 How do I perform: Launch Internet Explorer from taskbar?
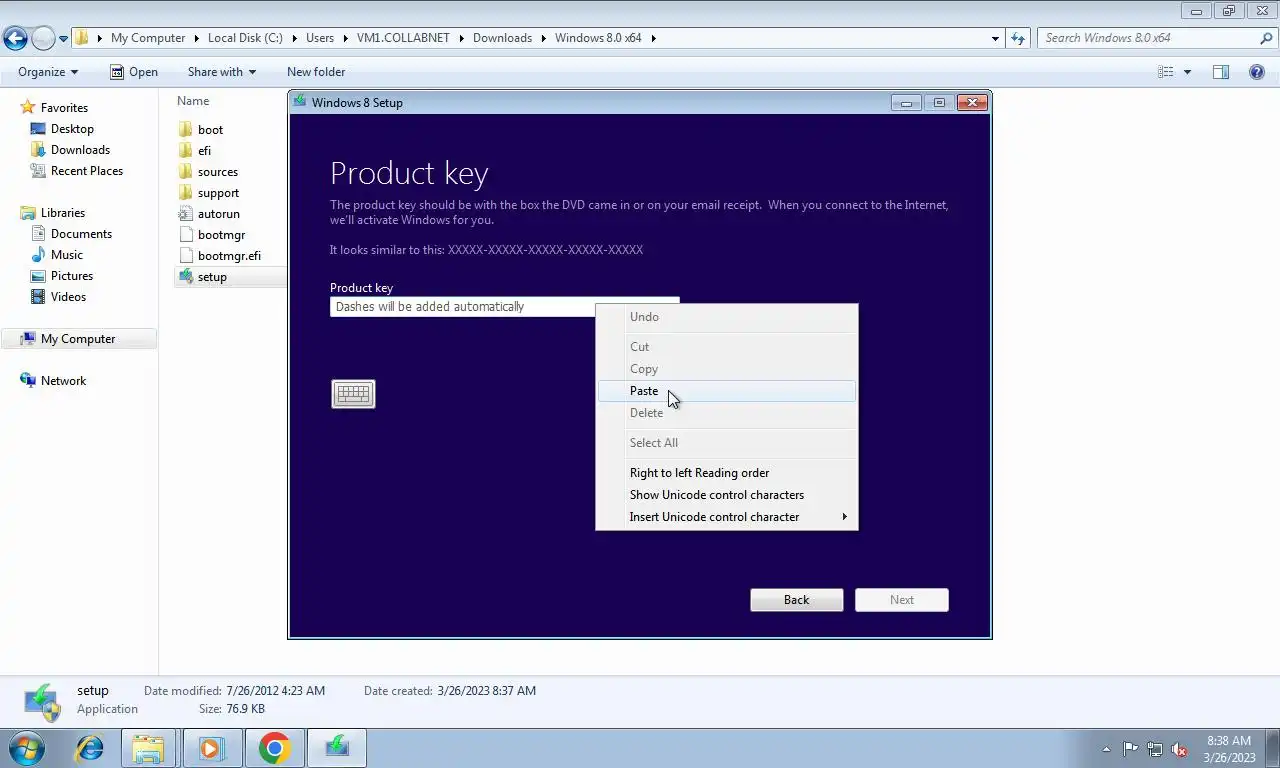tap(90, 748)
